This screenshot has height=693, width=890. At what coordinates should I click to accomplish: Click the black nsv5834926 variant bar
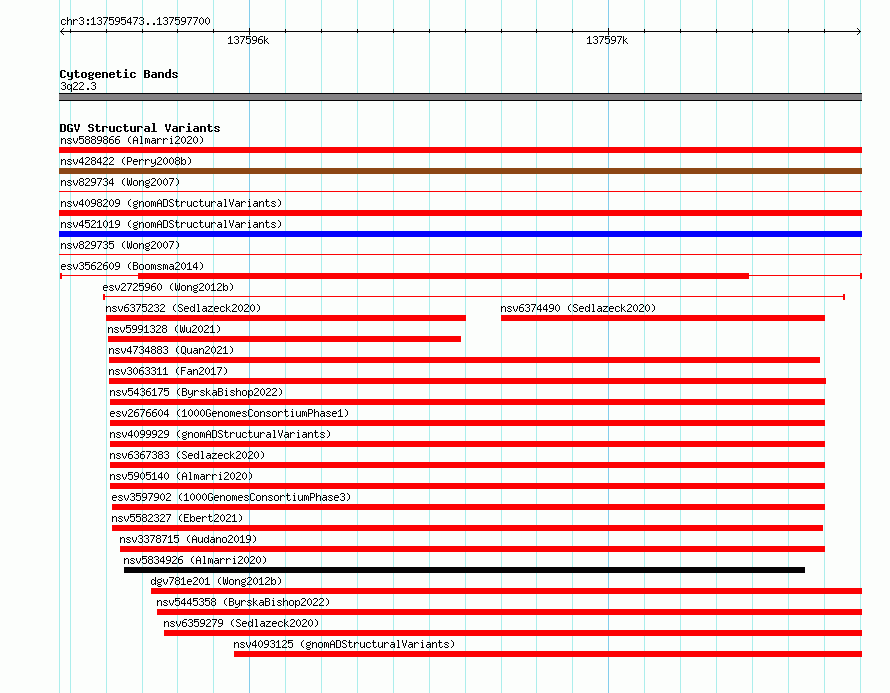click(464, 570)
